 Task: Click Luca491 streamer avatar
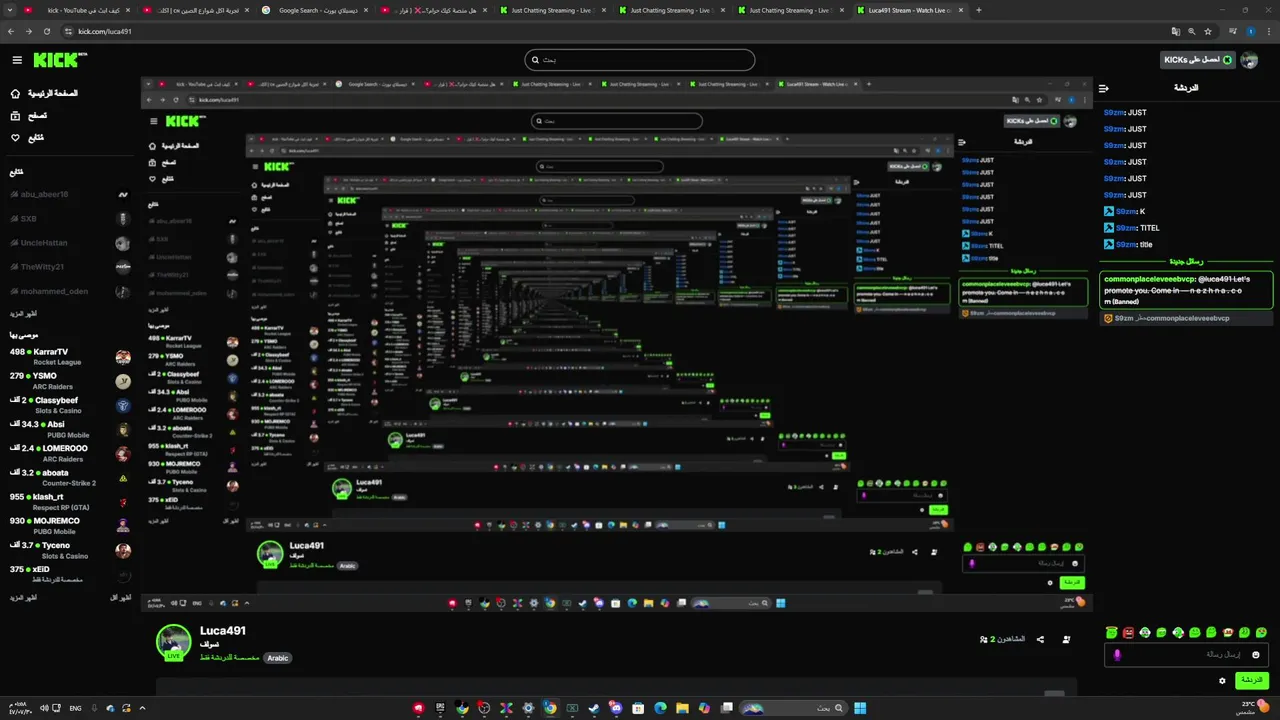click(x=174, y=642)
